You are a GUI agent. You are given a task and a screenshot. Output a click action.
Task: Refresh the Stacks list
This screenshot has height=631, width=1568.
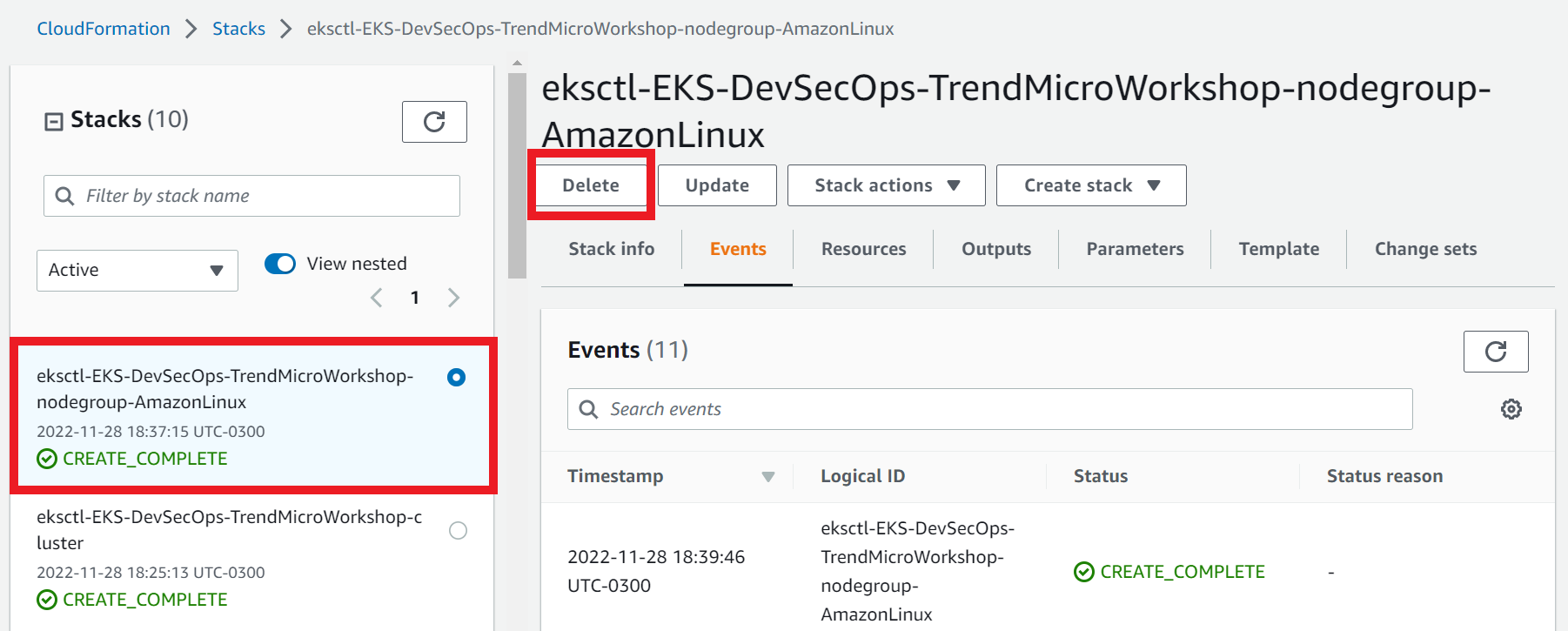point(434,122)
